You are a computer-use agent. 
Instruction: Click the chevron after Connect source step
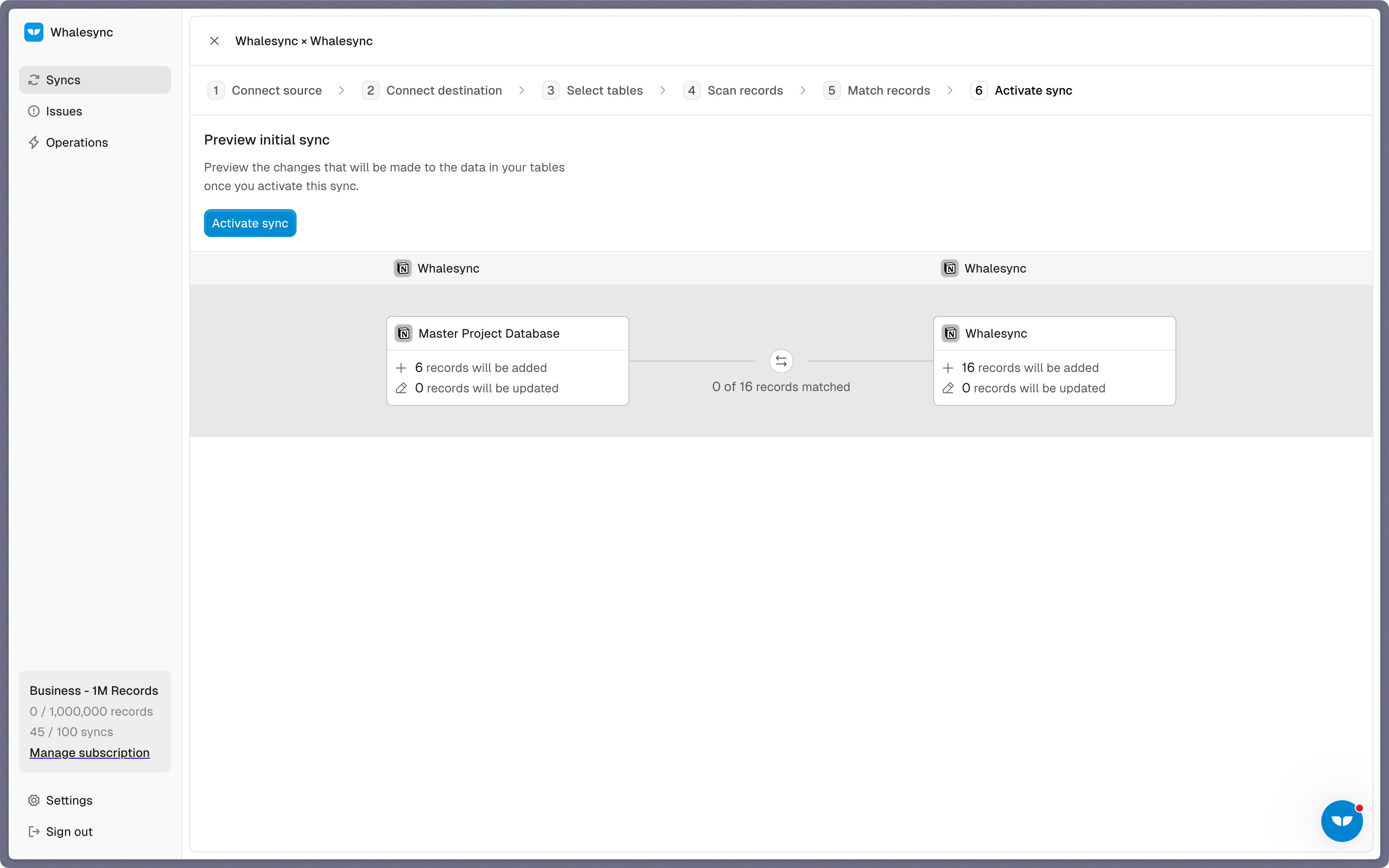point(342,90)
